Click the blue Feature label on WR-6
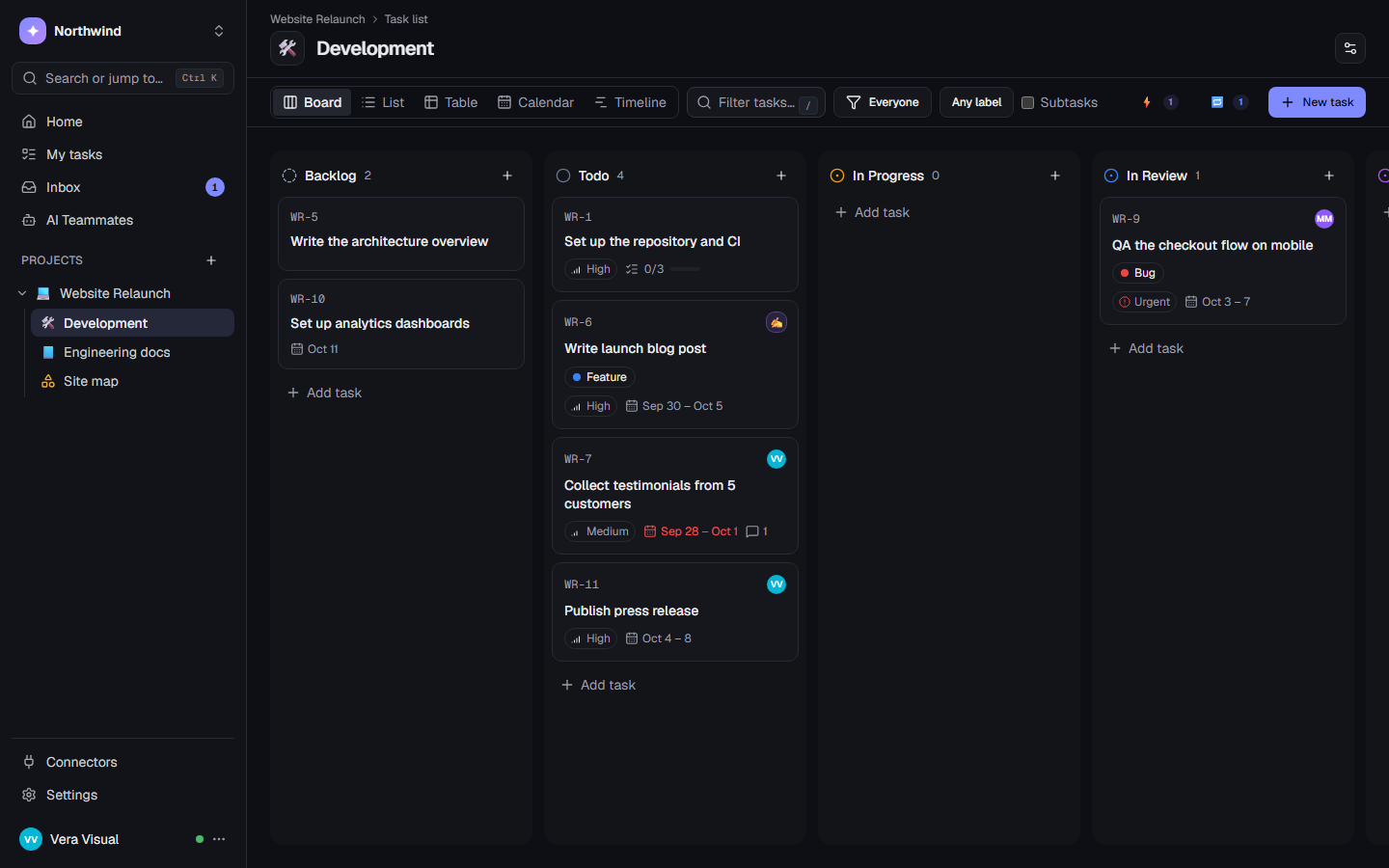1389x868 pixels. pos(600,377)
